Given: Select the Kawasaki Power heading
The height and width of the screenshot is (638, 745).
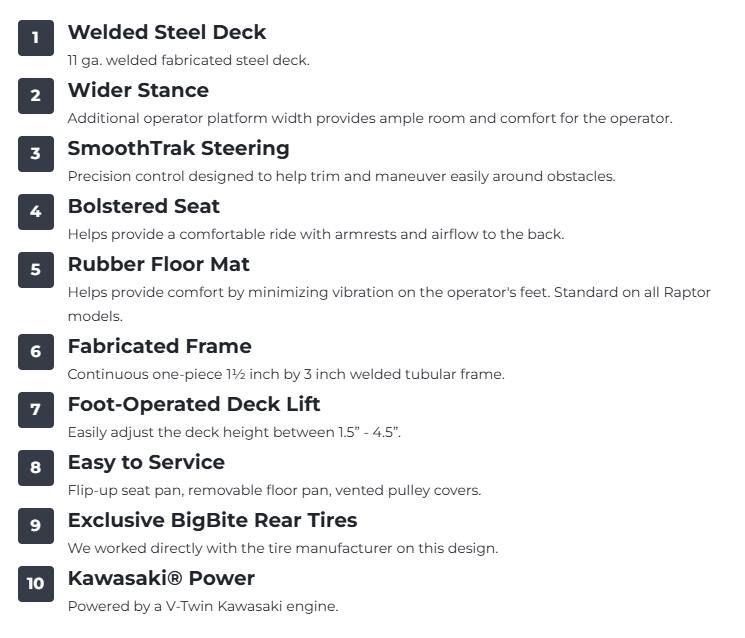Looking at the screenshot, I should click(x=162, y=578).
